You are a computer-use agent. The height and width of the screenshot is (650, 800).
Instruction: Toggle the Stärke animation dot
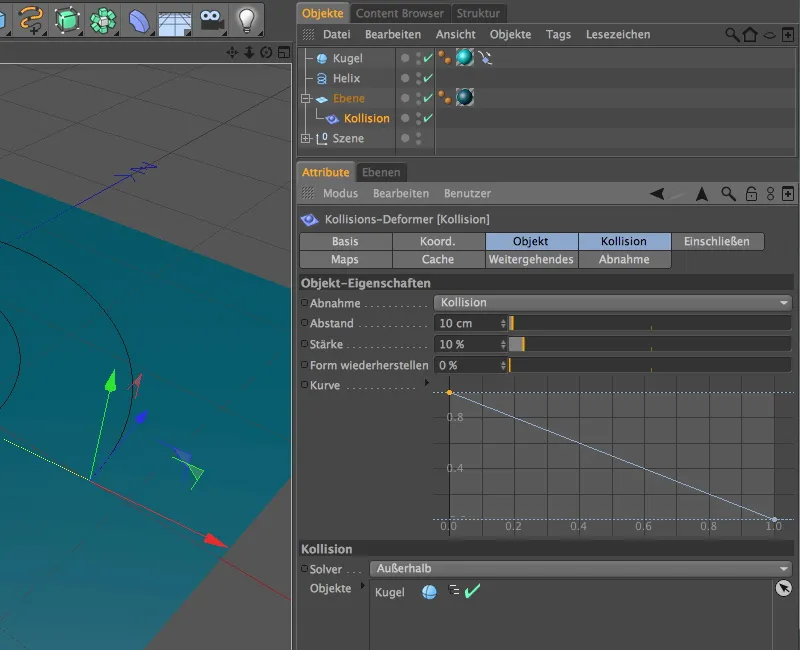point(304,344)
